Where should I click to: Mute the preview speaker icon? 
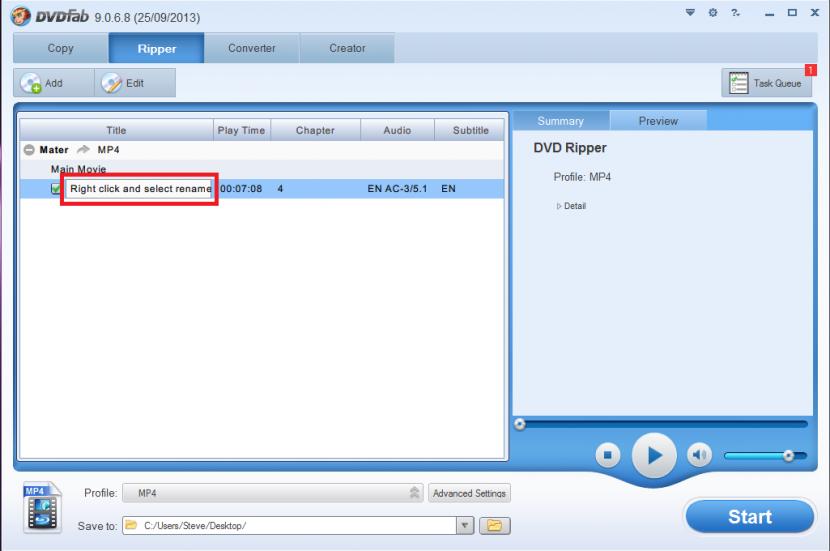coord(699,455)
